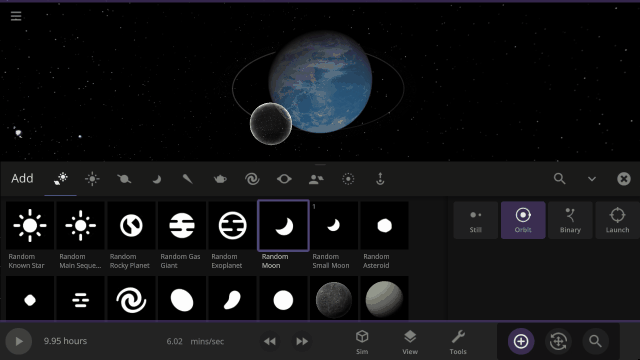640x360 pixels.
Task: Set placement mode to Orbit
Action: coord(523,220)
